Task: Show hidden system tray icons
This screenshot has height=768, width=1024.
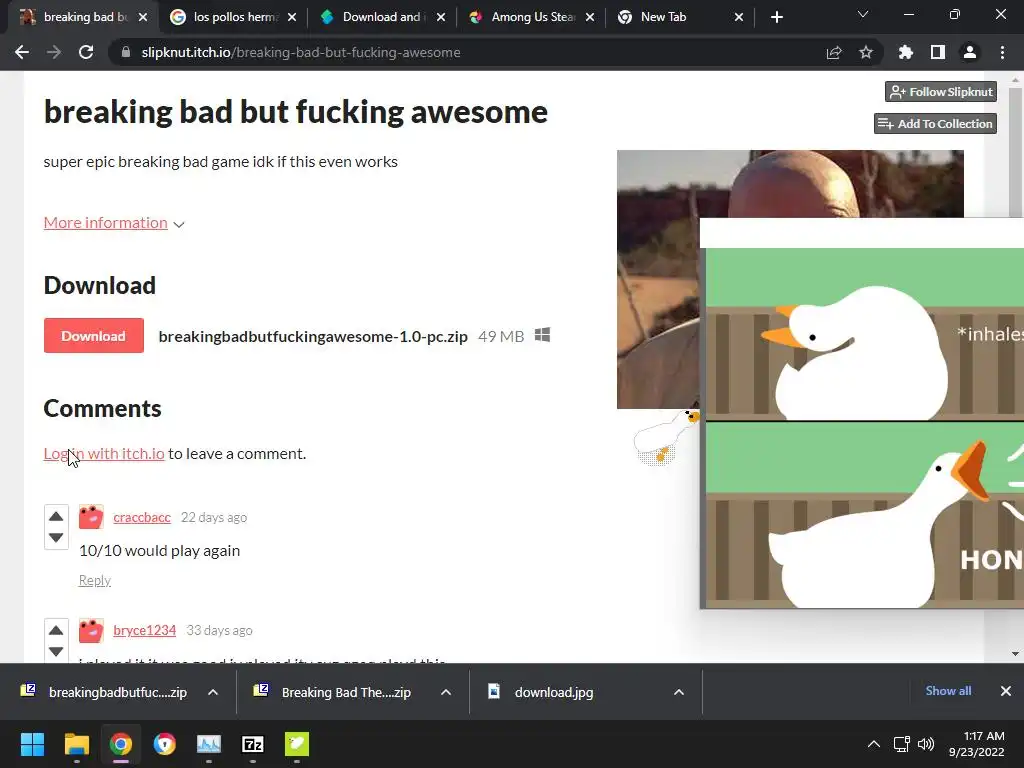Action: (873, 744)
